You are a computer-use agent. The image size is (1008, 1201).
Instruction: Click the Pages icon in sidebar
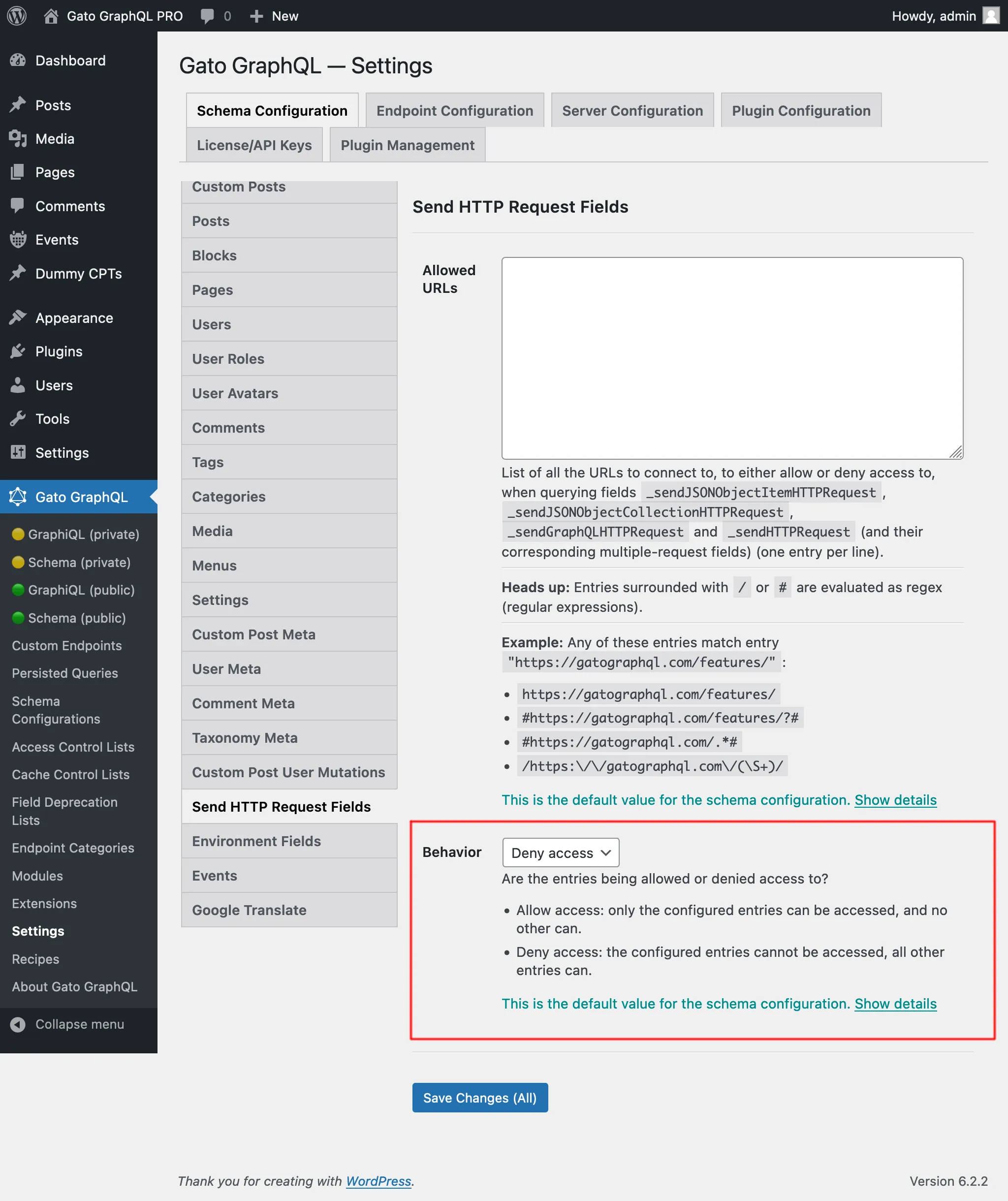click(x=18, y=172)
